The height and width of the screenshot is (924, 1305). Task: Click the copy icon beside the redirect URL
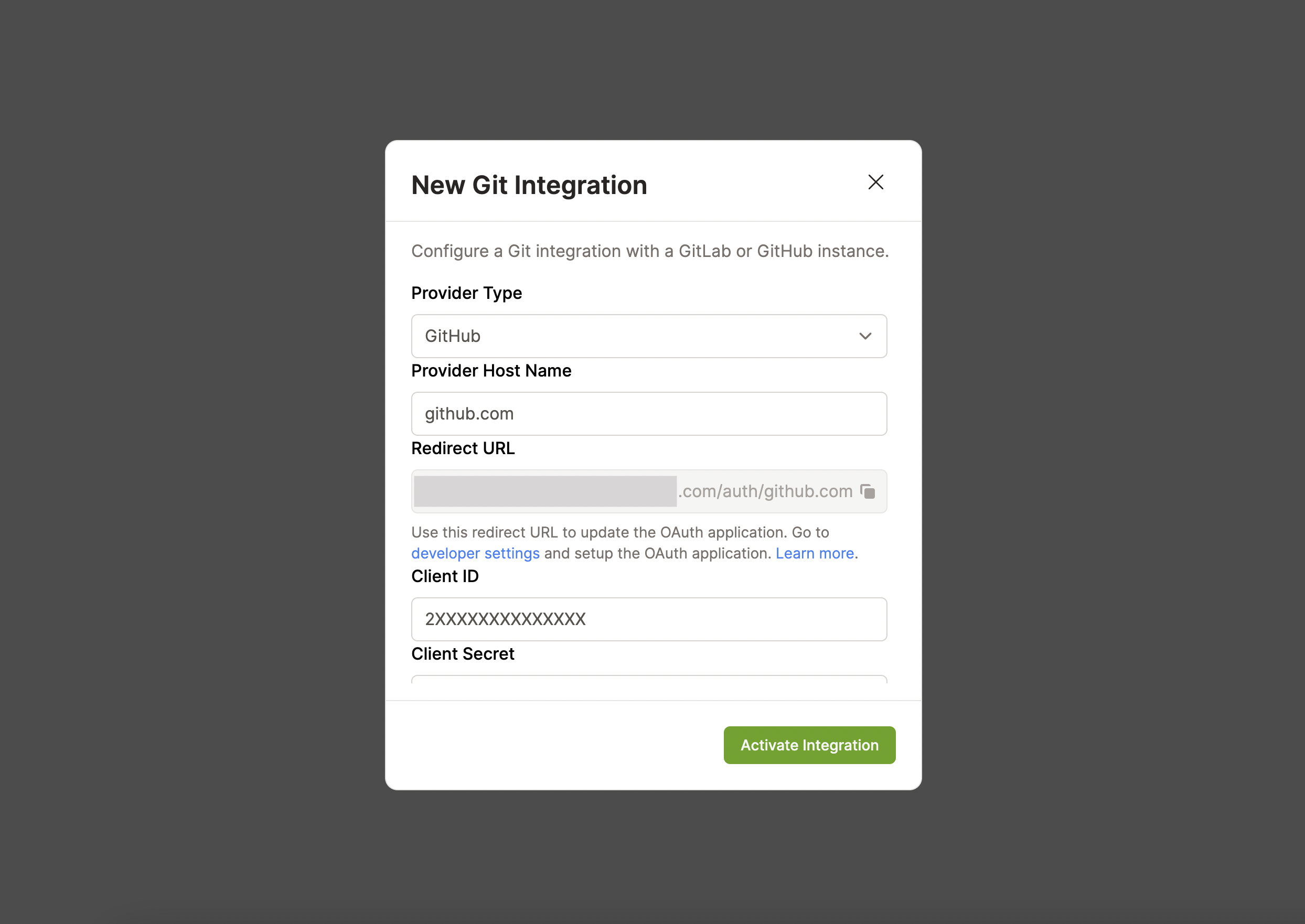(868, 491)
